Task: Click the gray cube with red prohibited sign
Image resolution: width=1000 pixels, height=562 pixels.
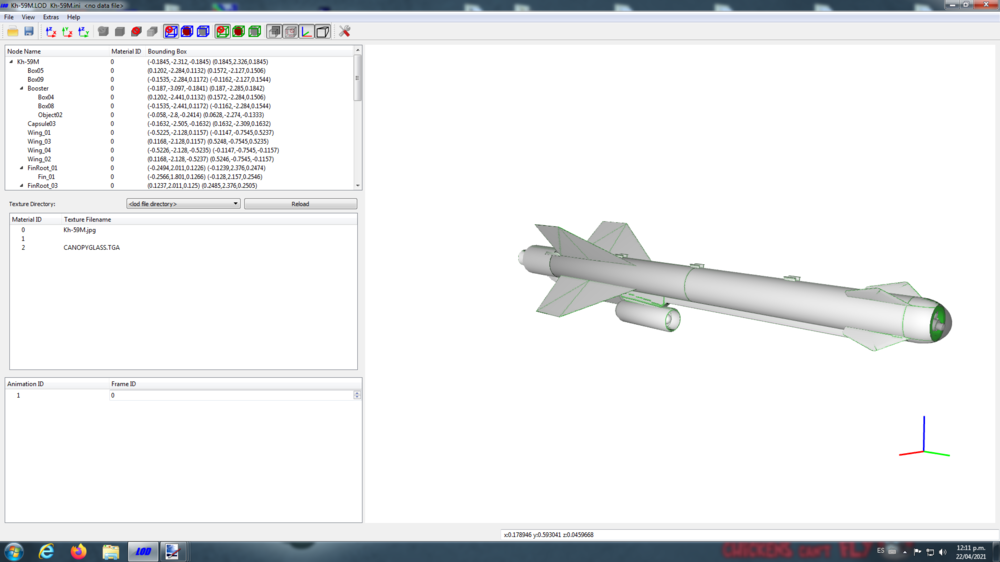Action: (136, 31)
